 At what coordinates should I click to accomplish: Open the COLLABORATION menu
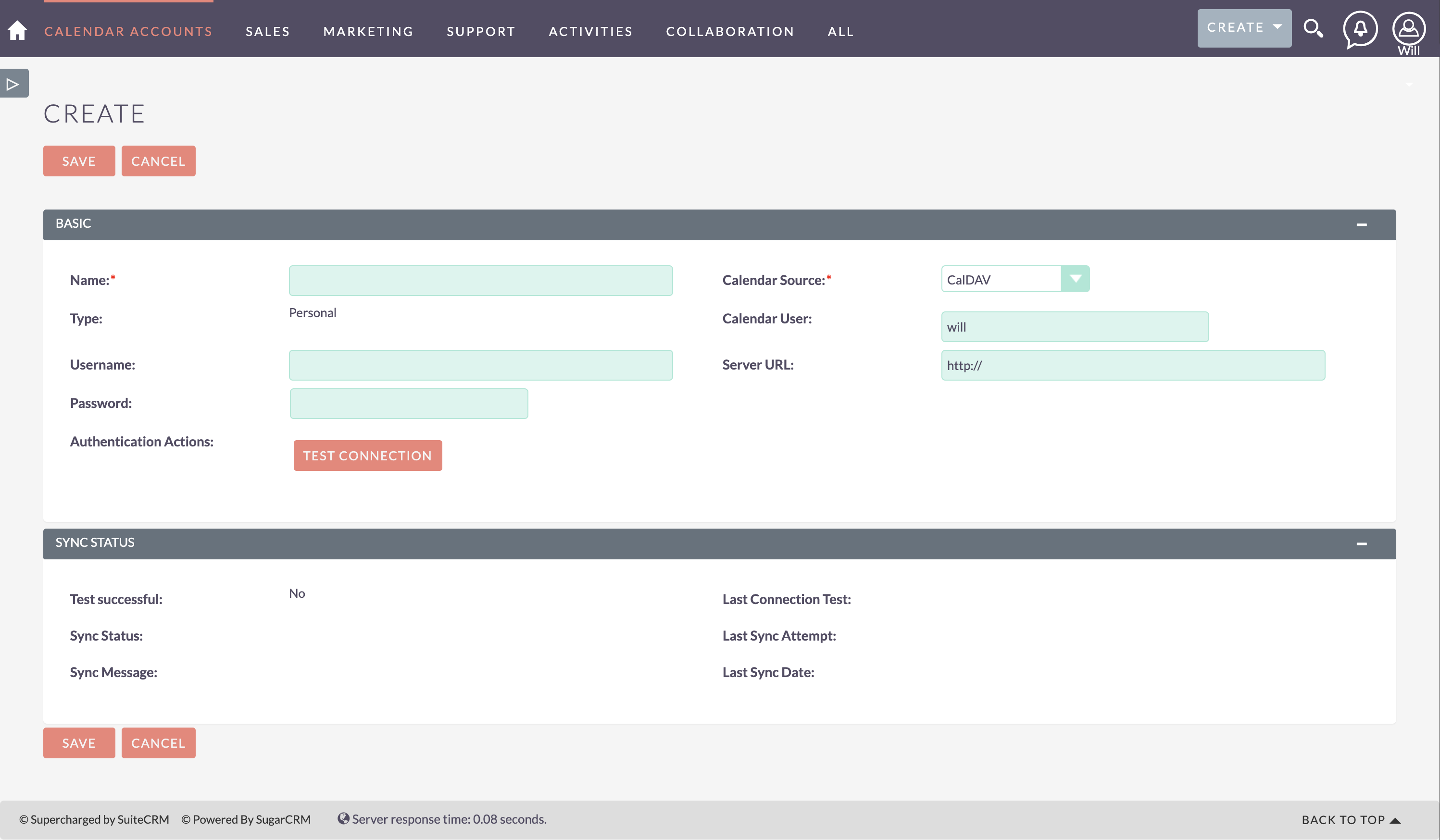[730, 31]
